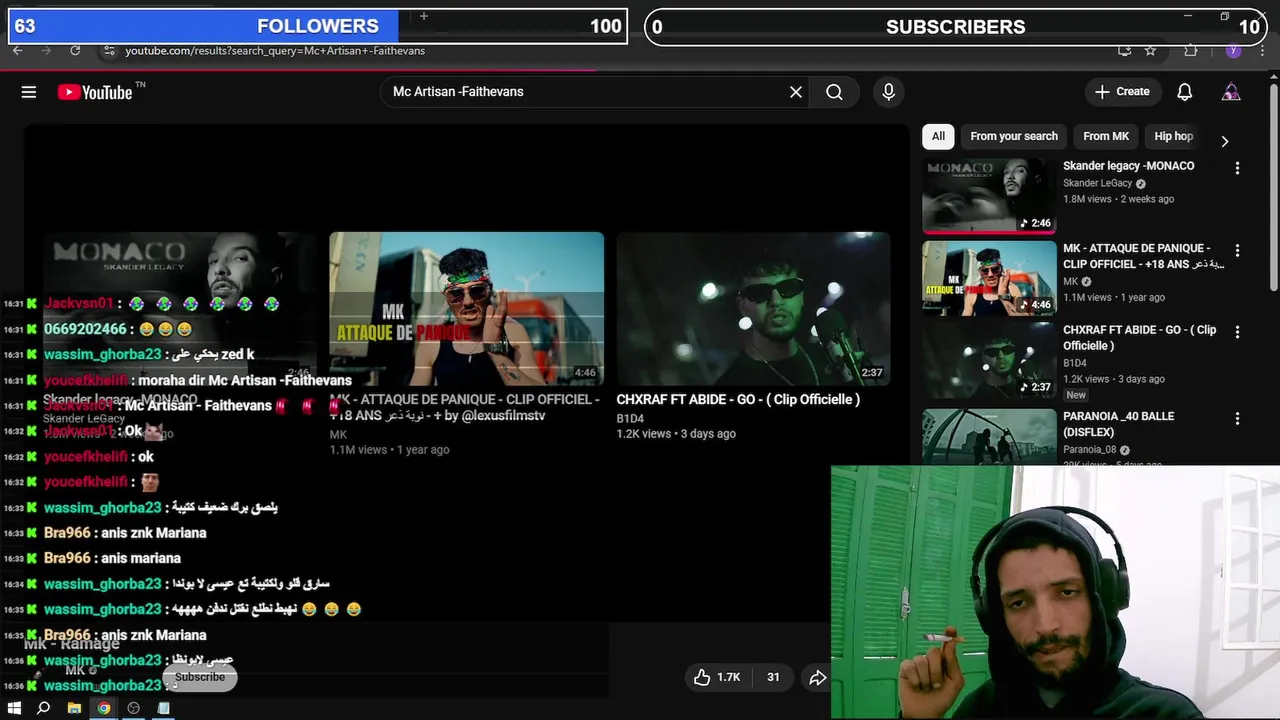The image size is (1280, 720).
Task: Select the All filter chip
Action: tap(938, 136)
